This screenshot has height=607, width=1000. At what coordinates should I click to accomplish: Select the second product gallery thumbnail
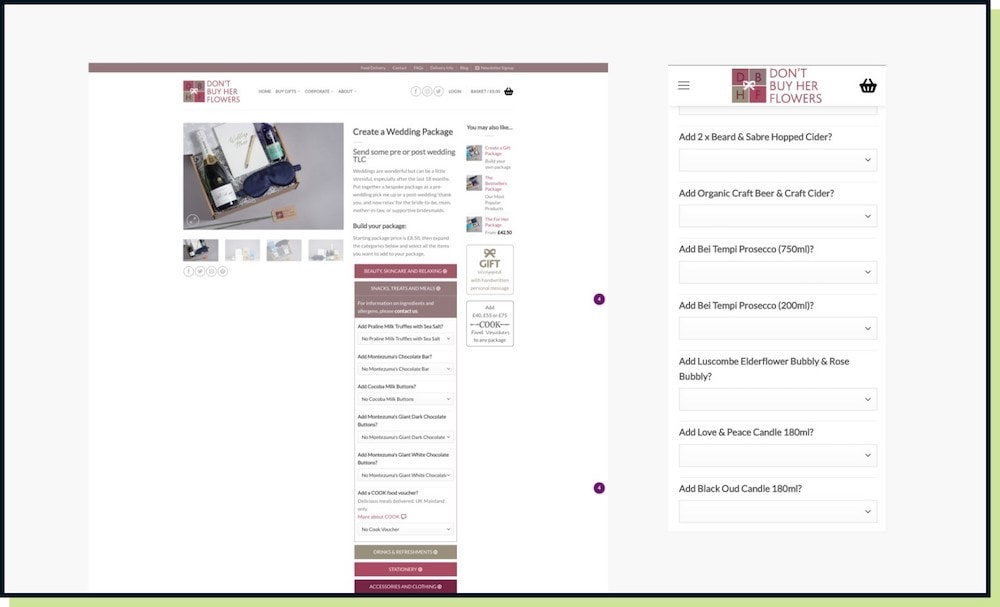242,250
